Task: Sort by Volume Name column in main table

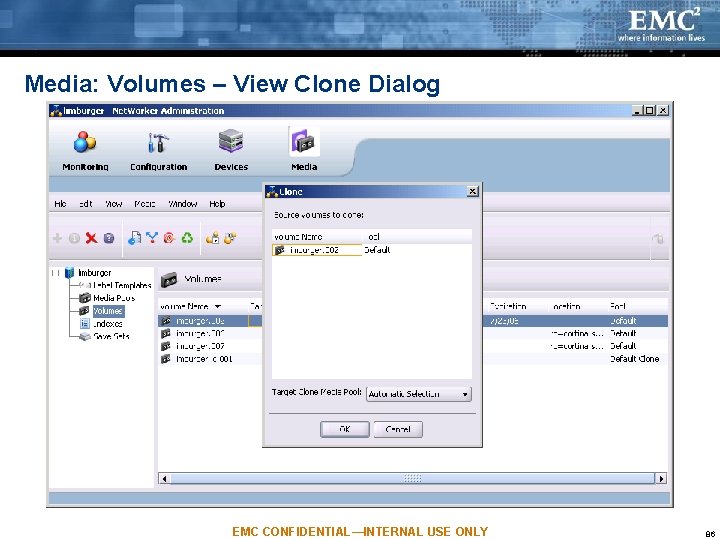Action: (202, 306)
